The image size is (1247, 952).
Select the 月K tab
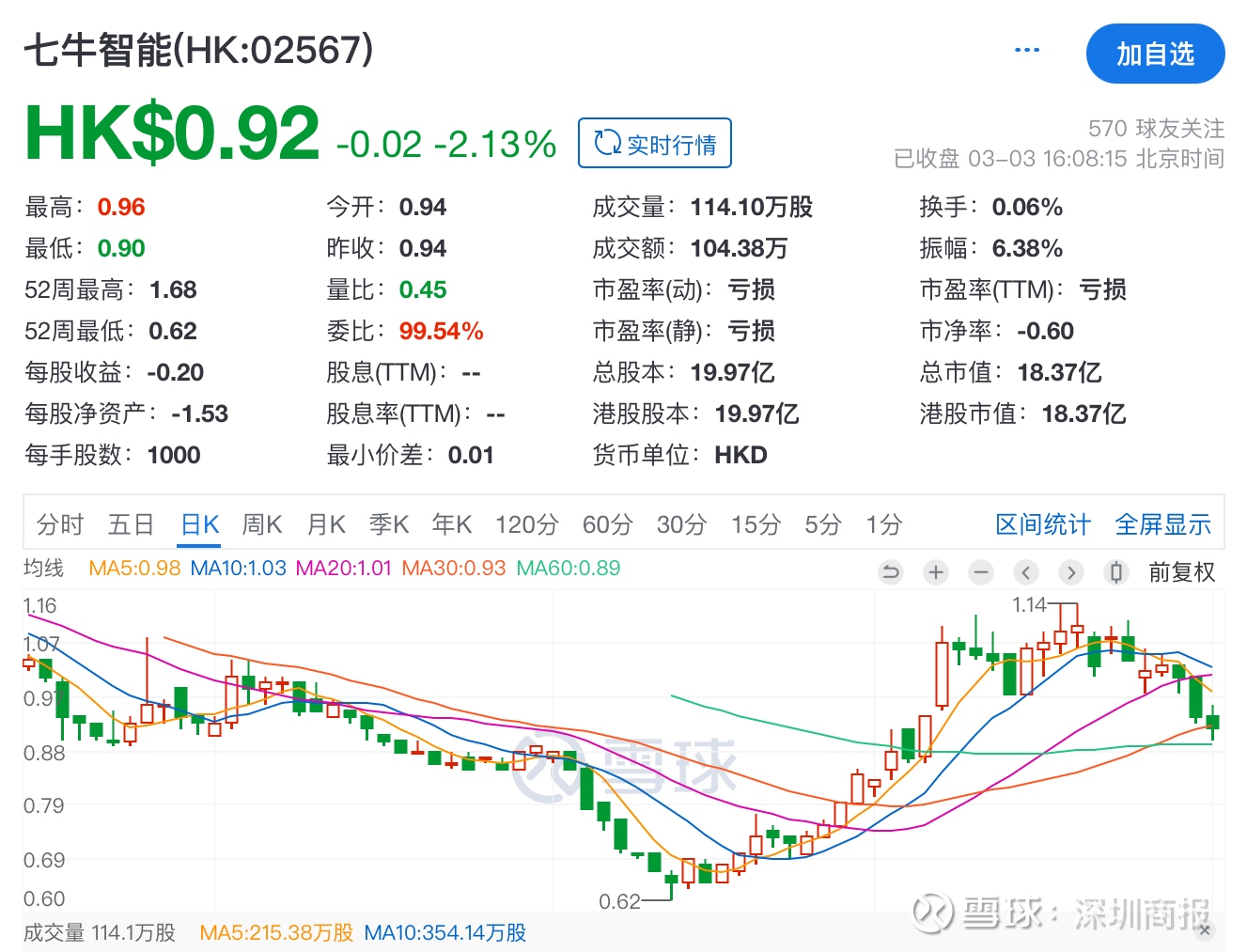click(x=326, y=524)
